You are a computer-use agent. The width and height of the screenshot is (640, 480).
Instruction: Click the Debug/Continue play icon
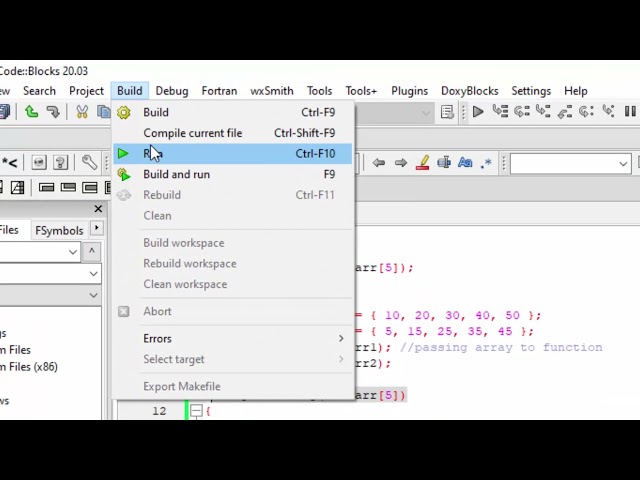pyautogui.click(x=478, y=111)
